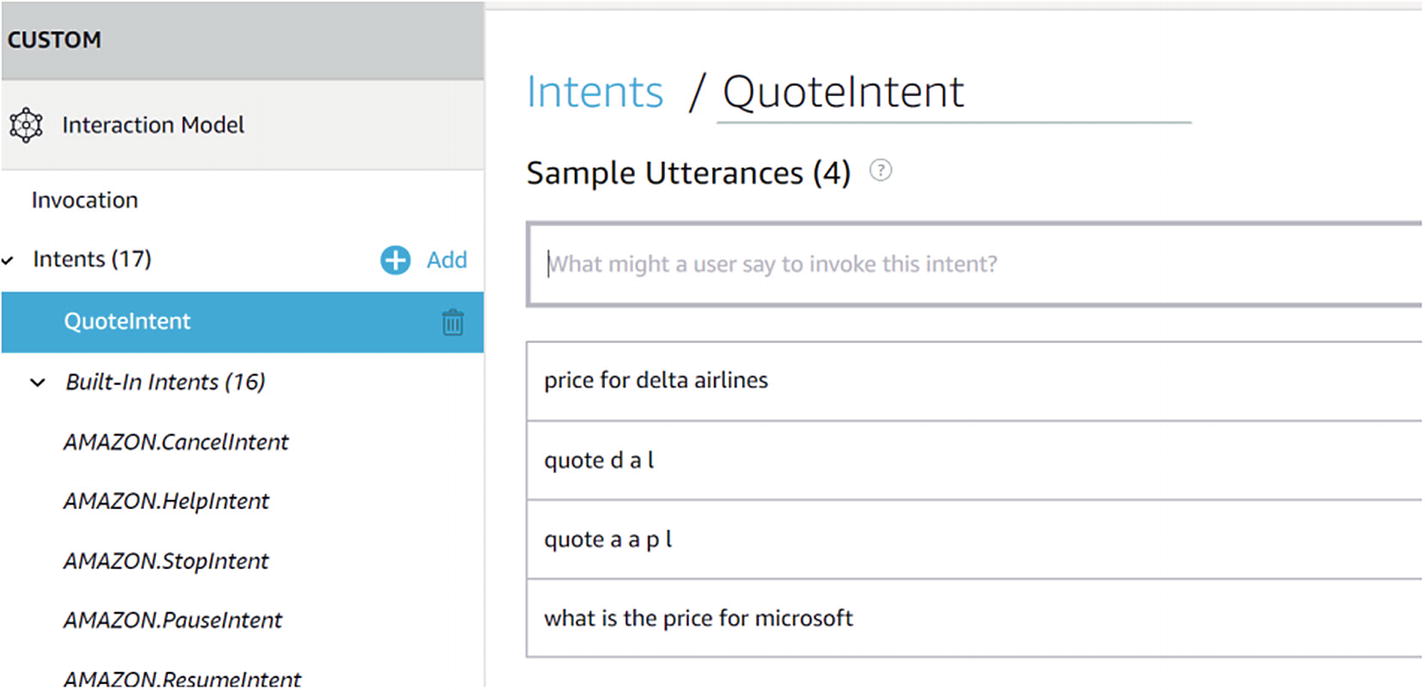Screen dimensions: 1425x690
Task: Click the Sample Utterances help icon
Action: 880,171
